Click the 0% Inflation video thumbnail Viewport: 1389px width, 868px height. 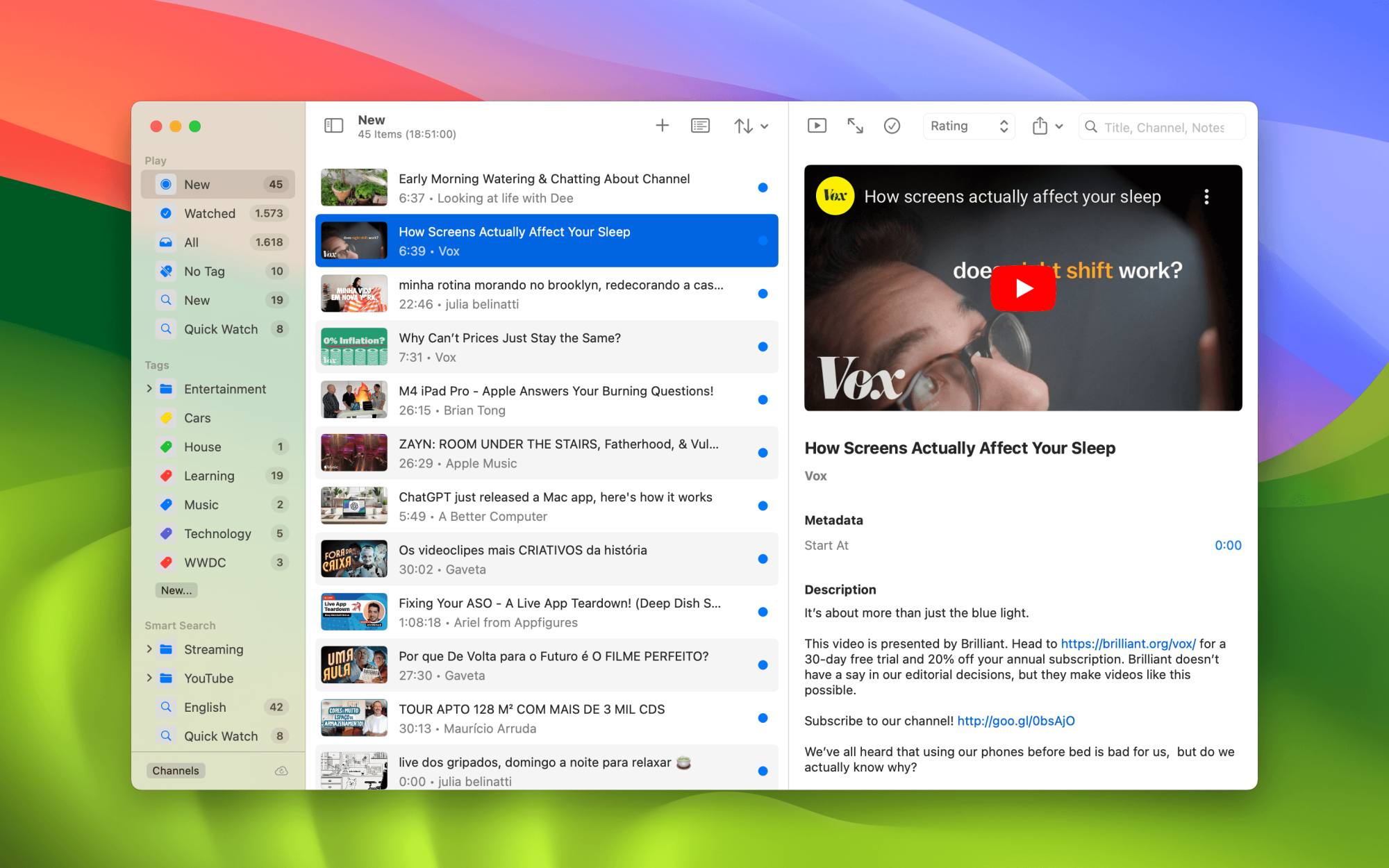354,347
